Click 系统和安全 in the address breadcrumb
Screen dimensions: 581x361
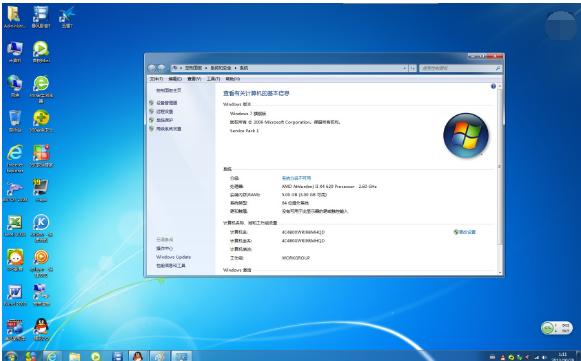click(x=221, y=68)
